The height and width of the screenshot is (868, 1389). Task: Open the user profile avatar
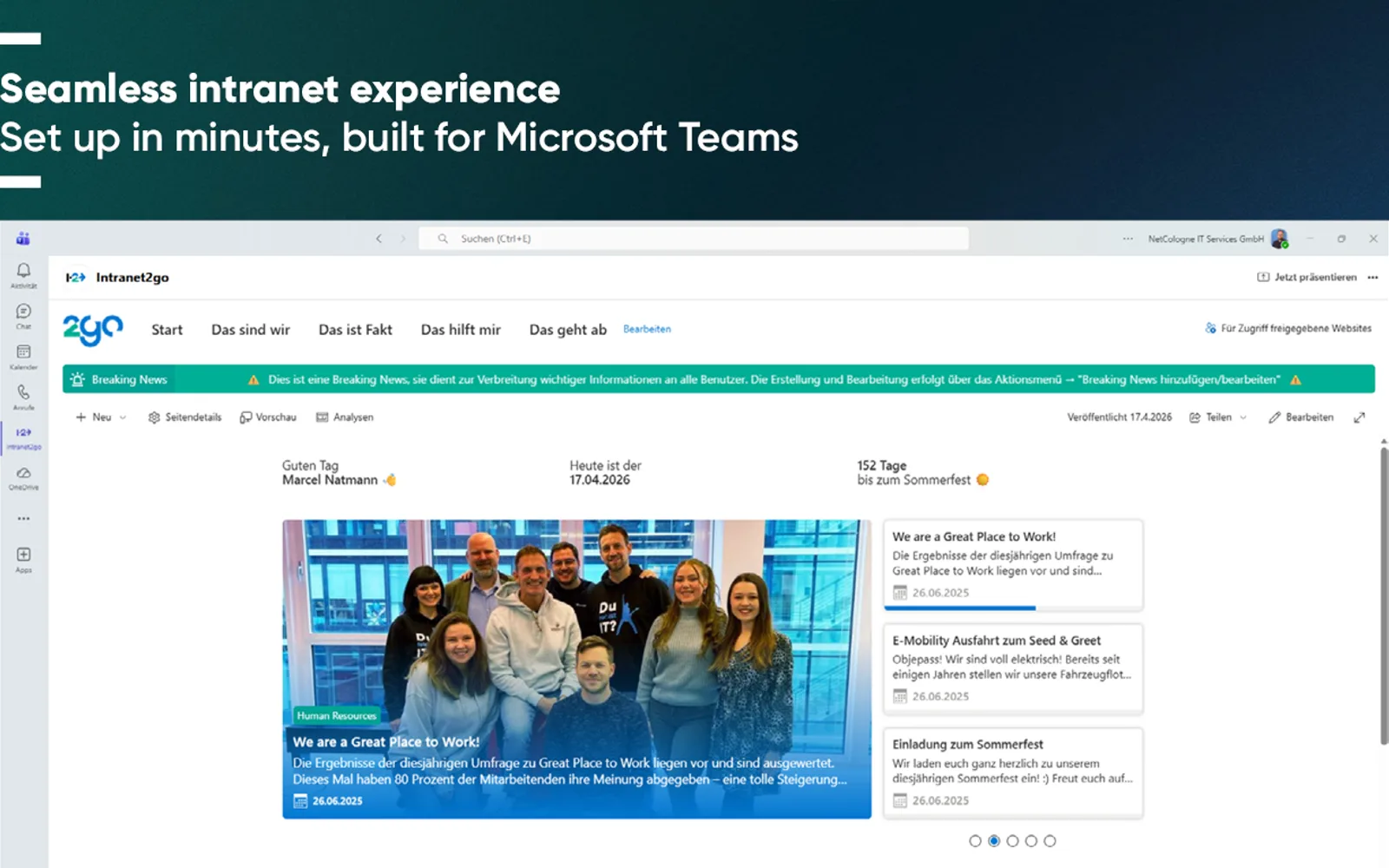[x=1280, y=239]
